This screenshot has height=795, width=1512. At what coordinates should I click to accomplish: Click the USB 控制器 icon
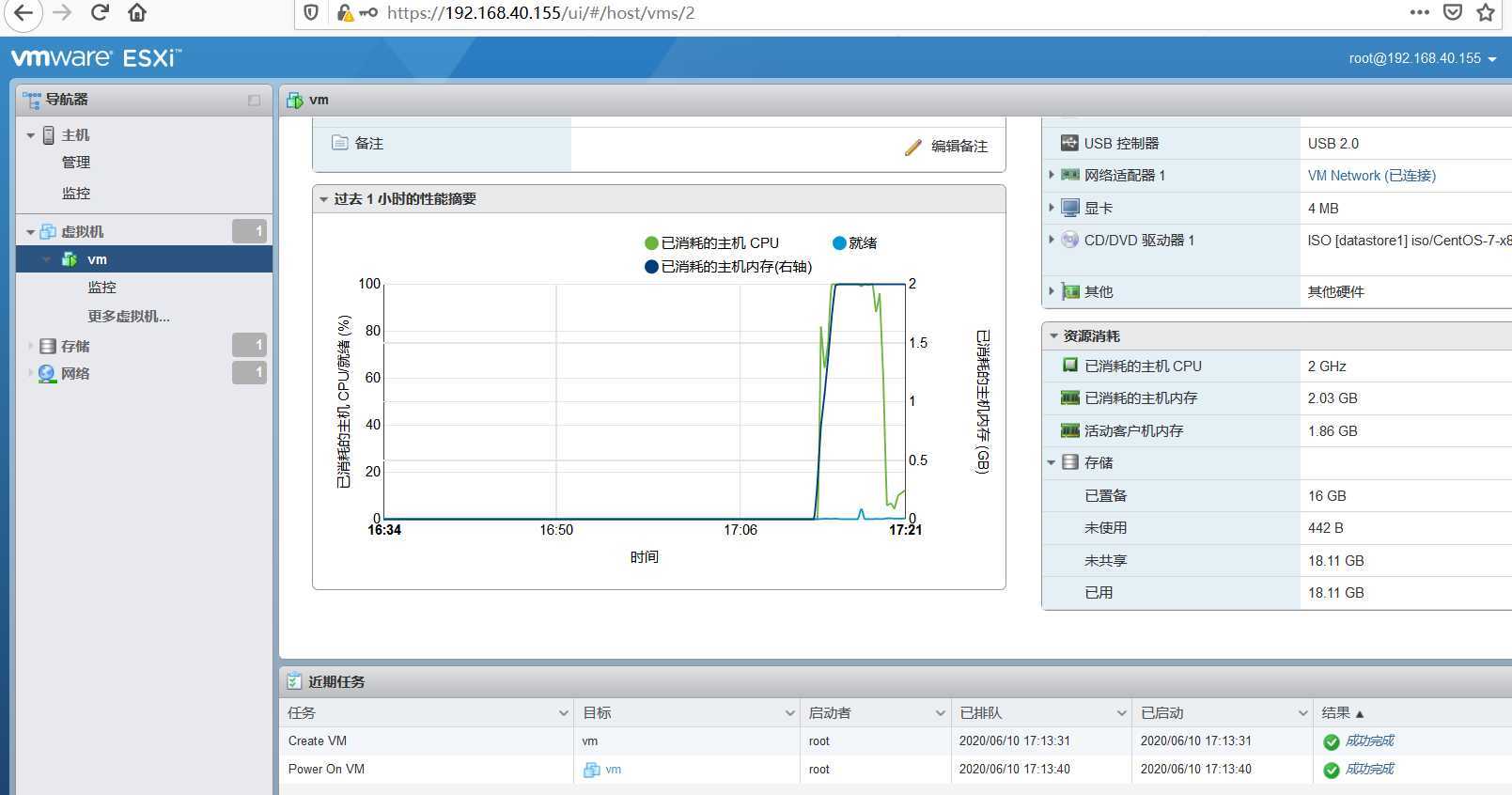pos(1069,143)
